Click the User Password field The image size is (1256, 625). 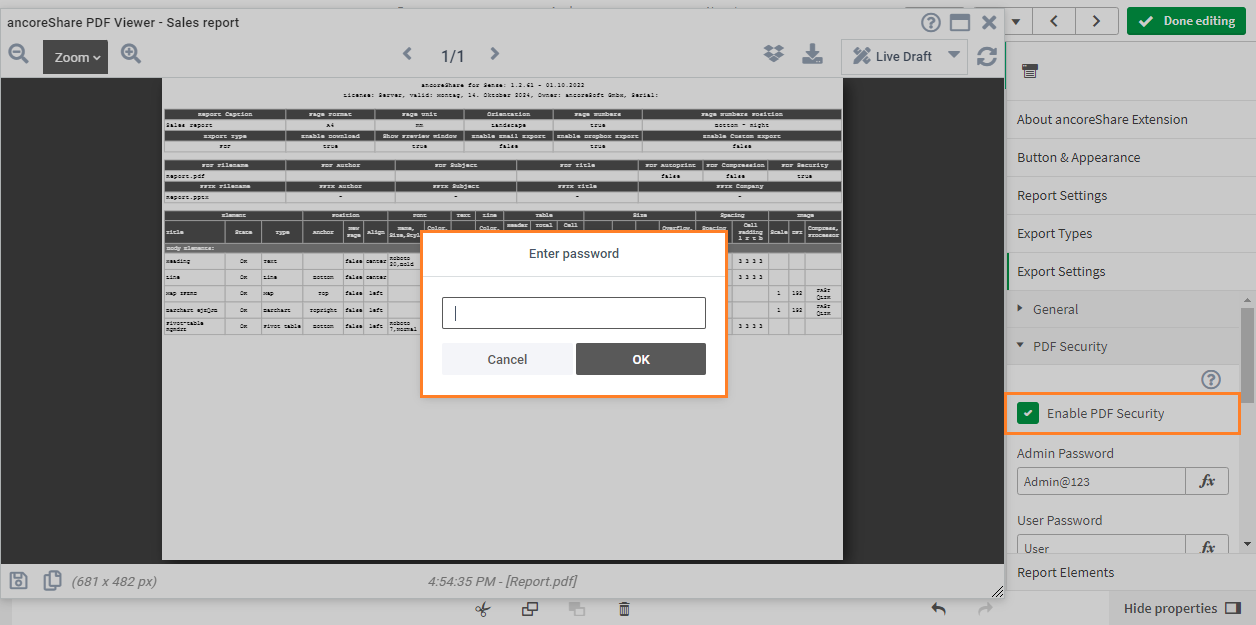[1101, 546]
